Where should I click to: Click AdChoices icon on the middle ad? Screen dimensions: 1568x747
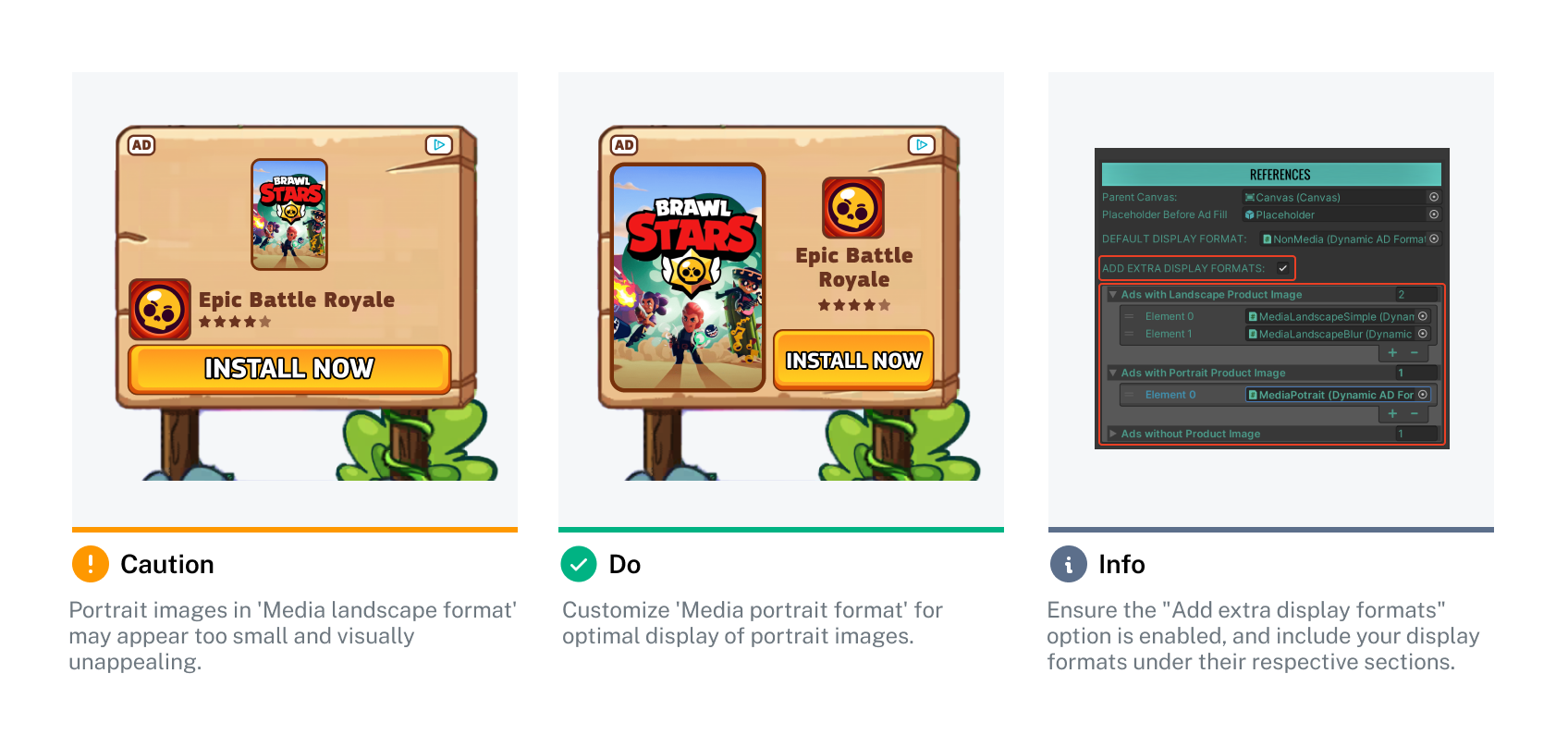[922, 145]
